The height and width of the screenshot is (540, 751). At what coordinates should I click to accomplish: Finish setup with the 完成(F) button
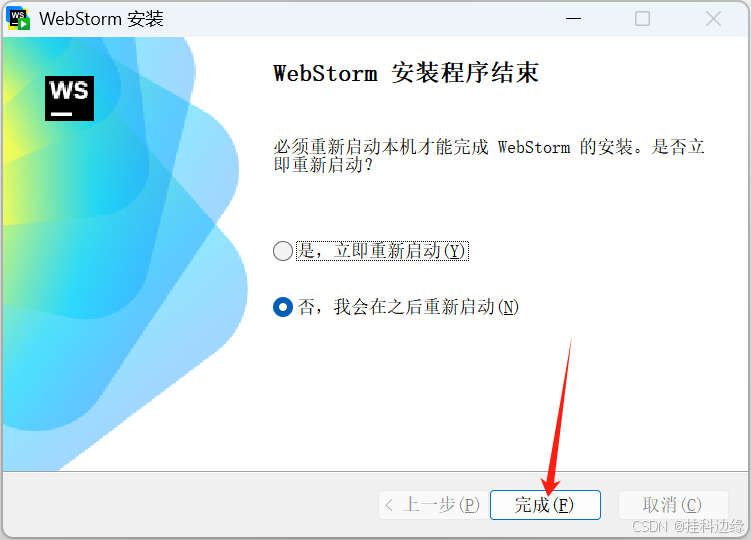coord(545,505)
